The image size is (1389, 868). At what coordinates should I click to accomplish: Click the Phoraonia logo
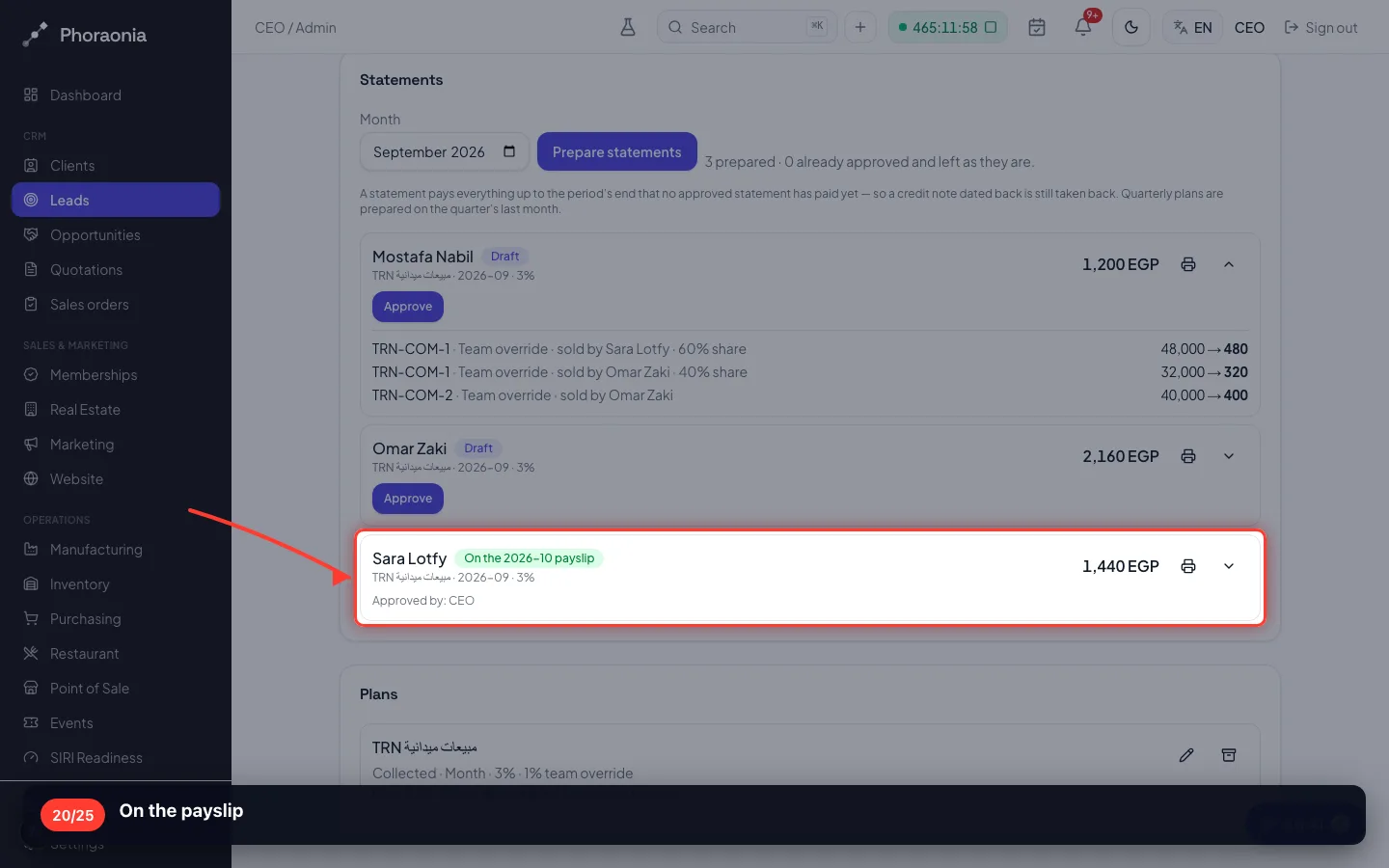click(x=84, y=35)
